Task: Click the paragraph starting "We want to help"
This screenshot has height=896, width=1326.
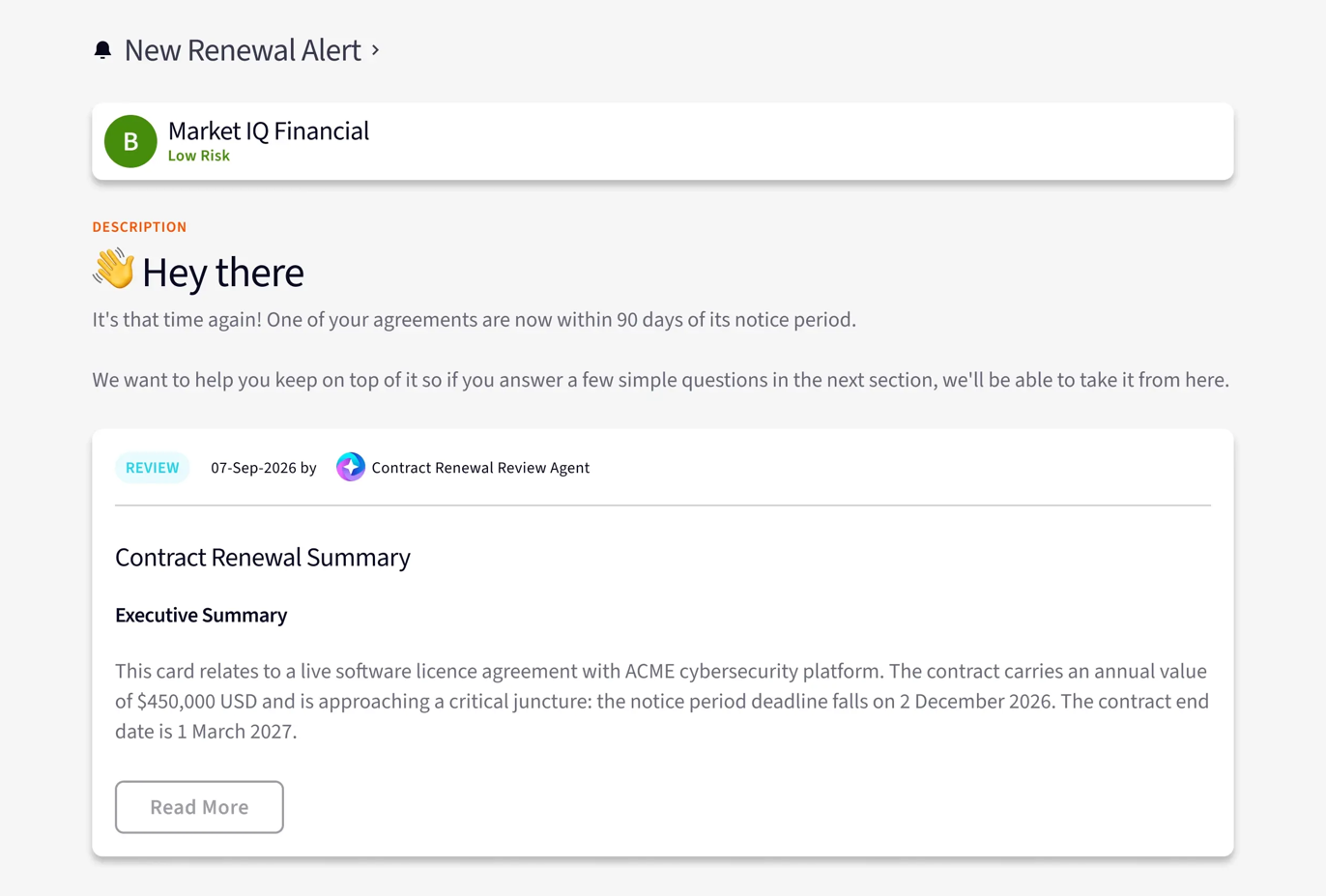Action: click(661, 380)
